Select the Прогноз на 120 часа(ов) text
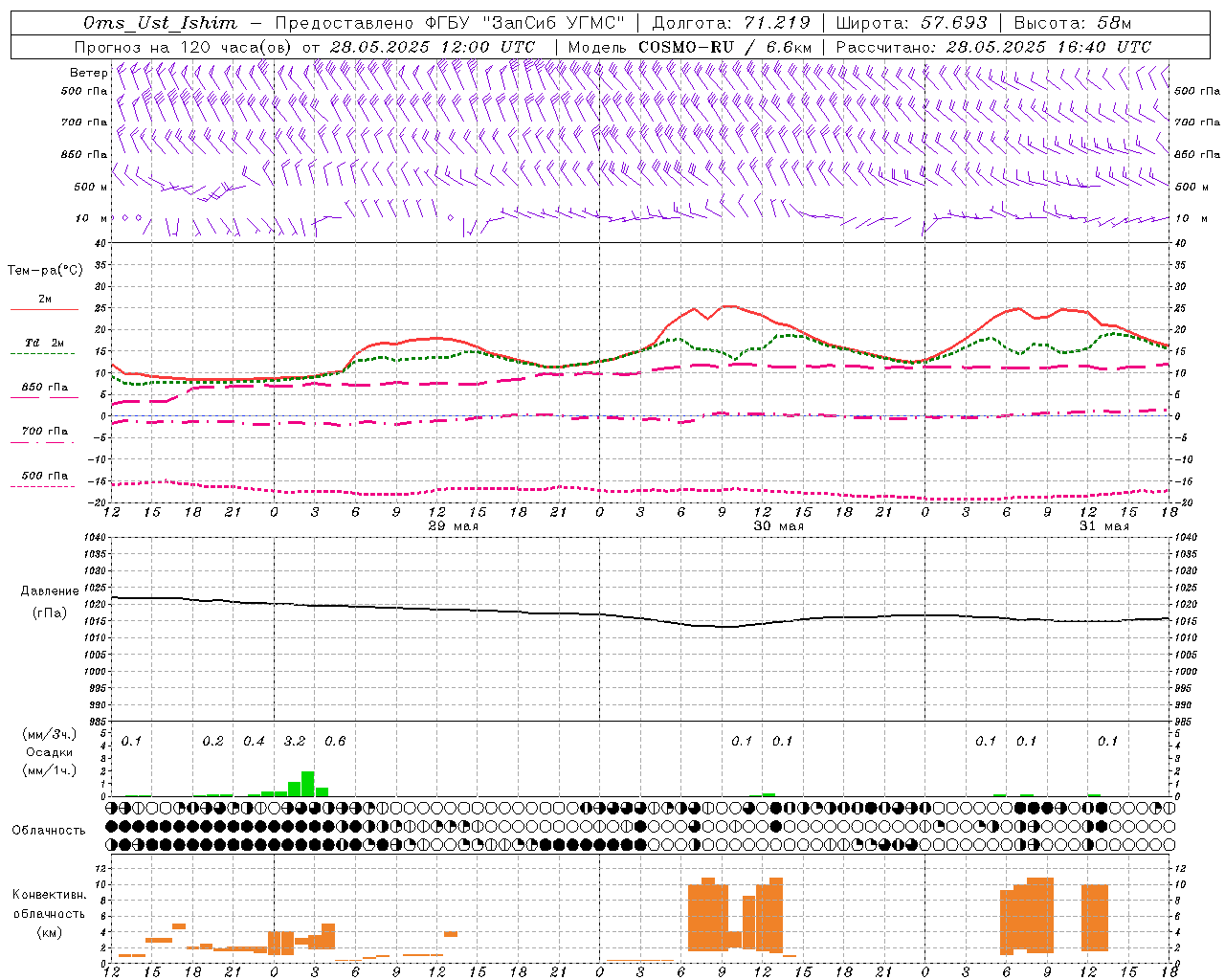This screenshot has height=980, width=1225. [184, 47]
